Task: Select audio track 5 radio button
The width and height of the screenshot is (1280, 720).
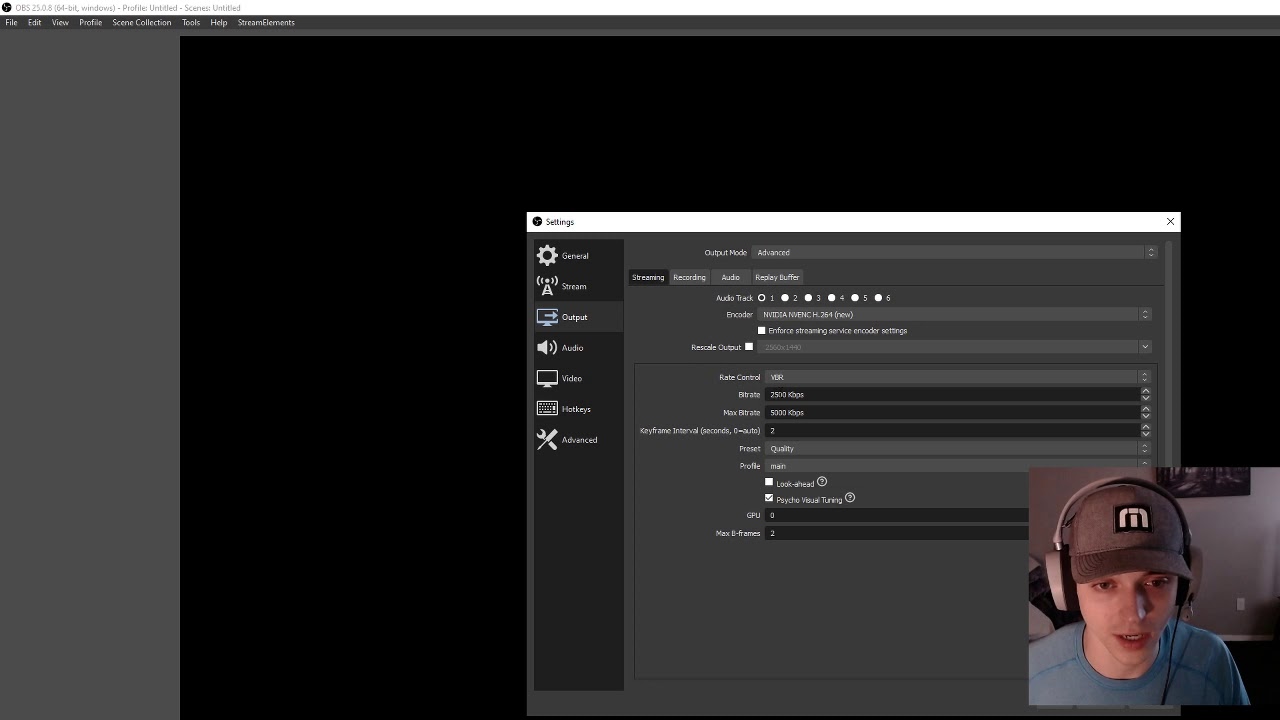Action: (855, 298)
